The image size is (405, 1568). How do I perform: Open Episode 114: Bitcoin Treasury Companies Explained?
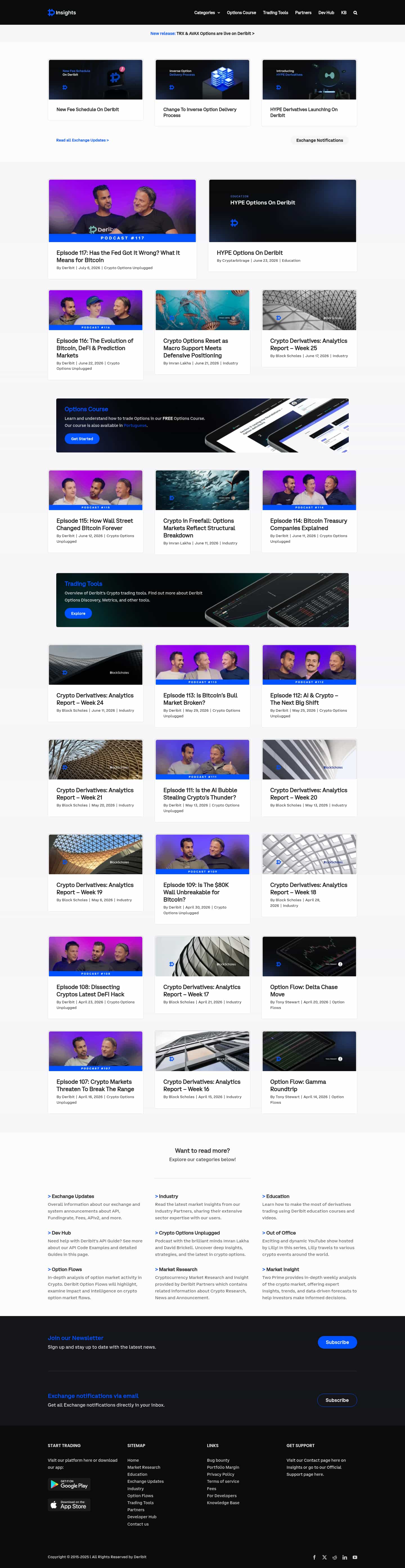309,524
